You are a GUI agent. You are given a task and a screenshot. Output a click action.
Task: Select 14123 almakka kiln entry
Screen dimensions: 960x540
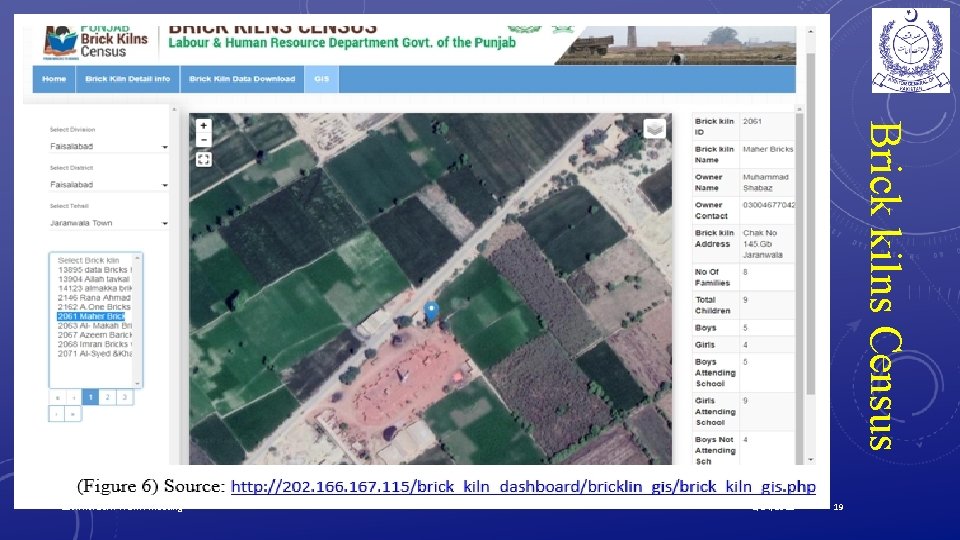(x=94, y=288)
